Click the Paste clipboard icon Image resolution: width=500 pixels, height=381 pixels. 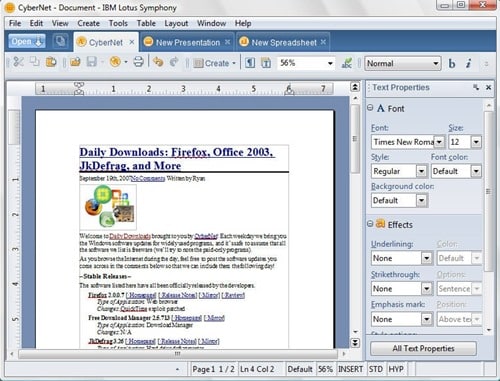(51, 62)
